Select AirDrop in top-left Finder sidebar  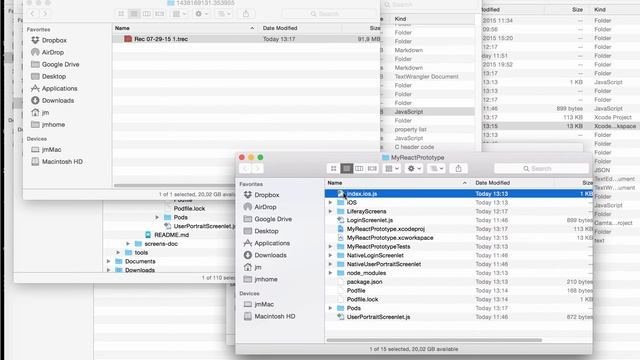tap(47, 52)
